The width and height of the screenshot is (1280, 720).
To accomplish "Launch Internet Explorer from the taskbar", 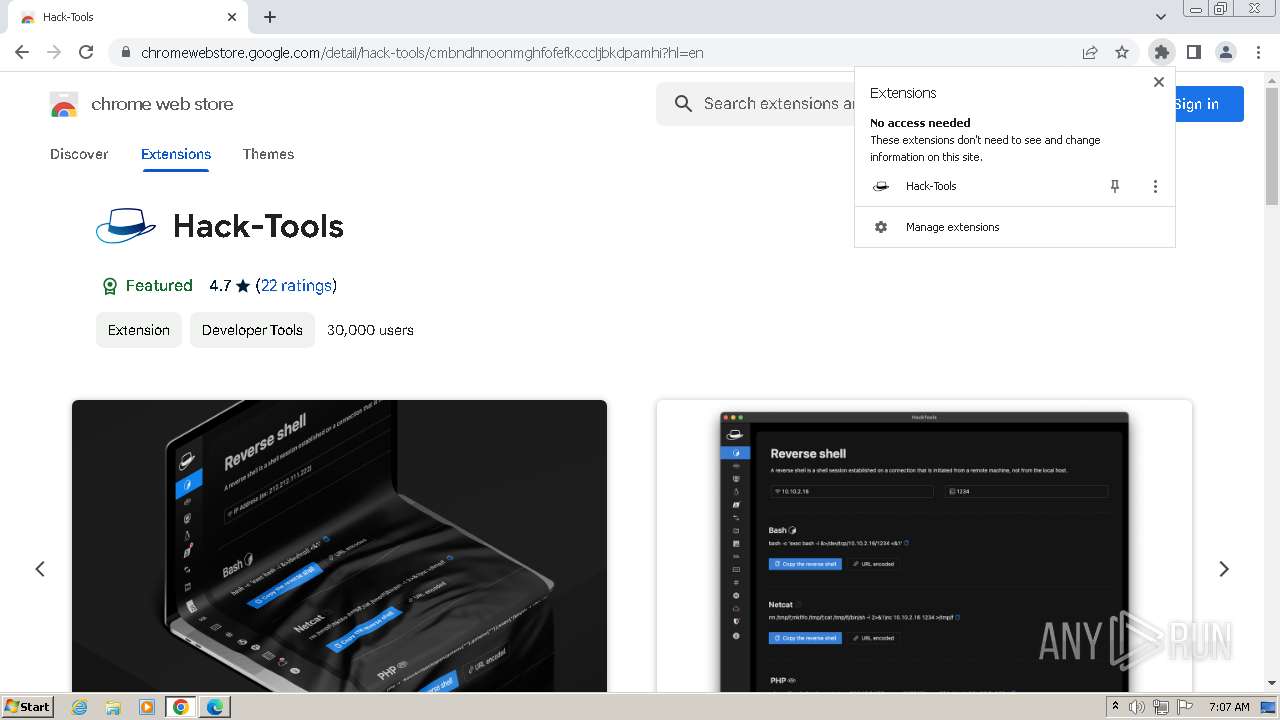I will [79, 707].
